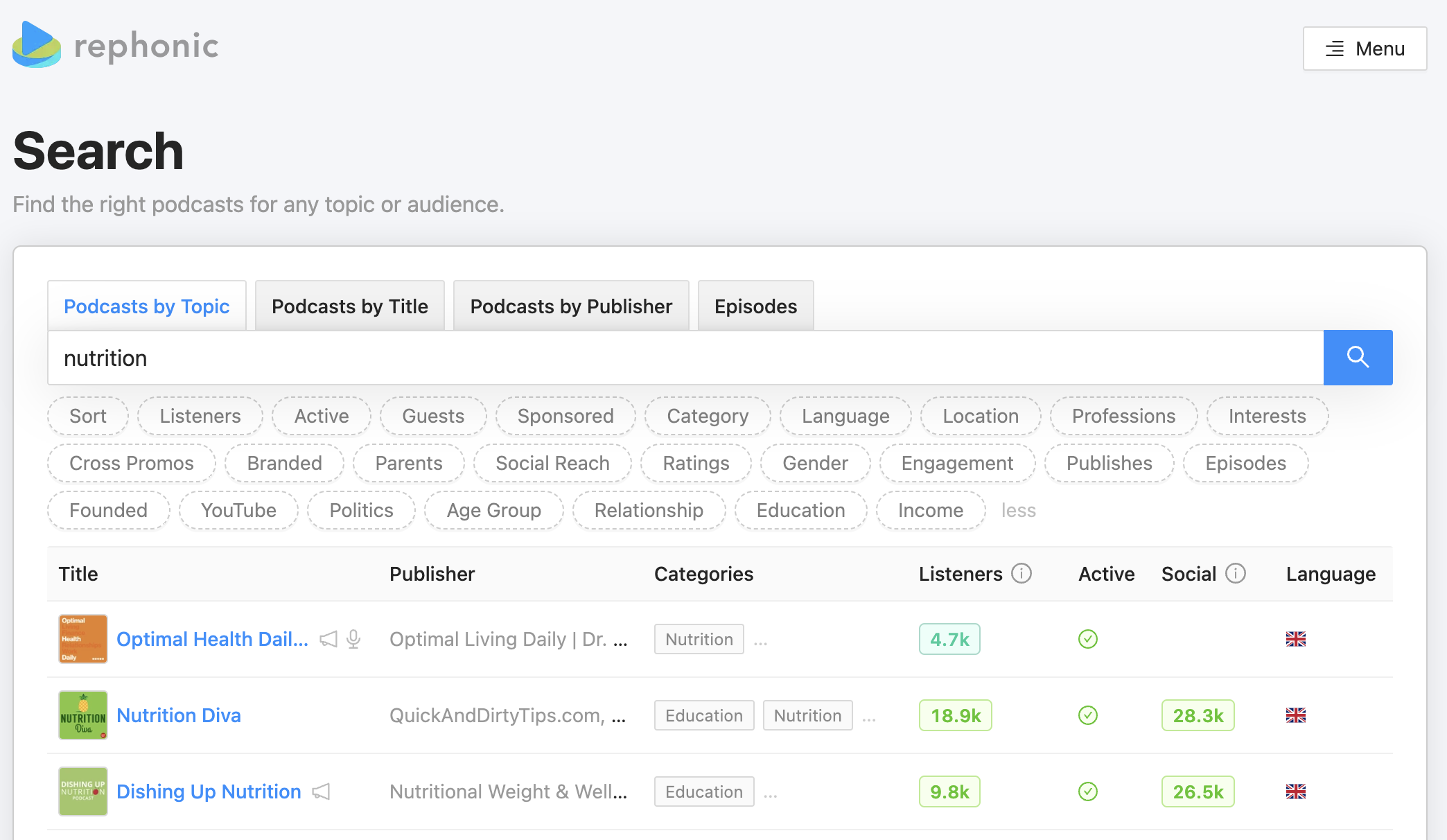Open the Parents filter

tap(409, 463)
